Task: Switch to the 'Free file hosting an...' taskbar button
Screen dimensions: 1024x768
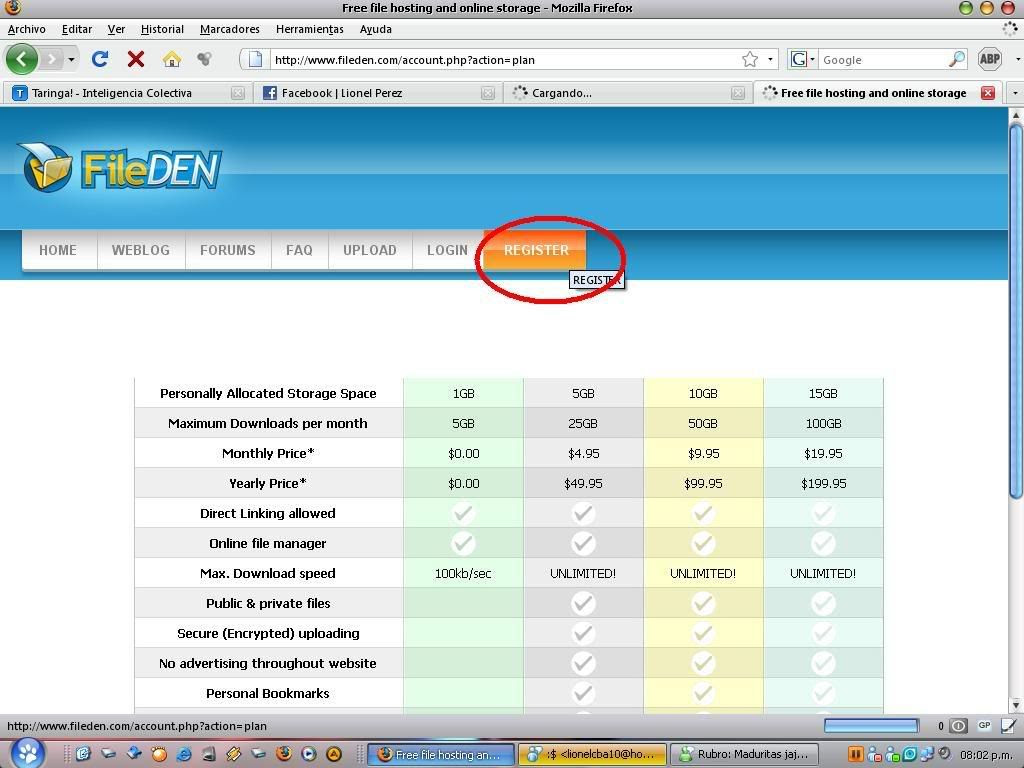Action: tap(441, 754)
